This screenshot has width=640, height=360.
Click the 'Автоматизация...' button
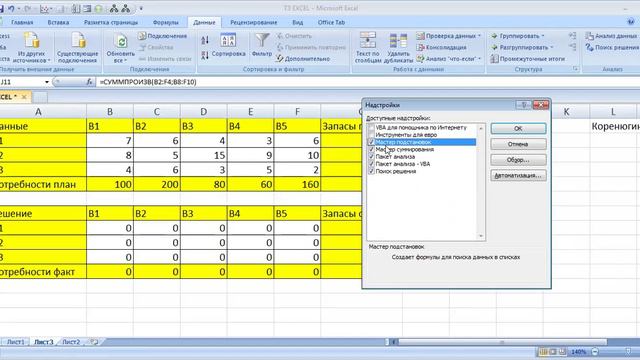518,176
